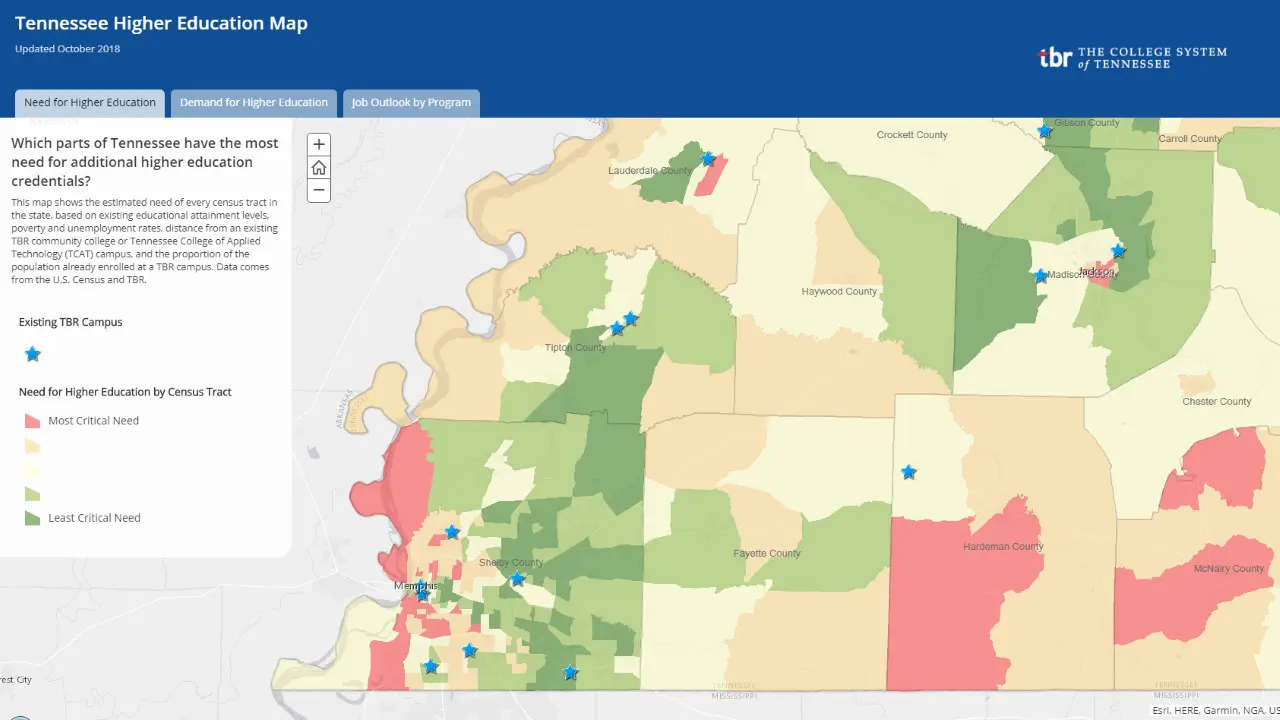
Task: Click the lone campus star in Hardeman County area
Action: [x=908, y=471]
